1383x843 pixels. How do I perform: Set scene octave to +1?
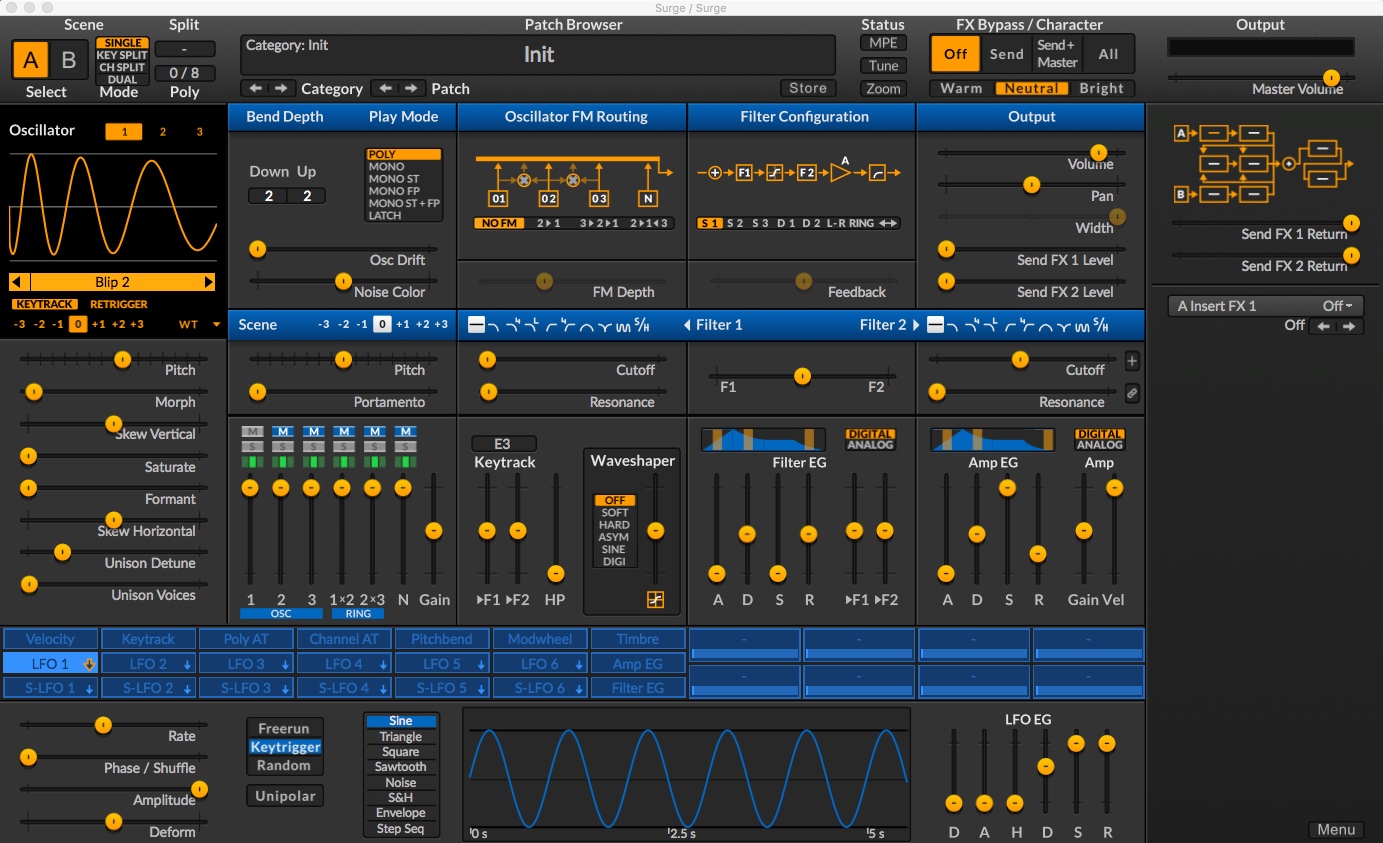402,324
